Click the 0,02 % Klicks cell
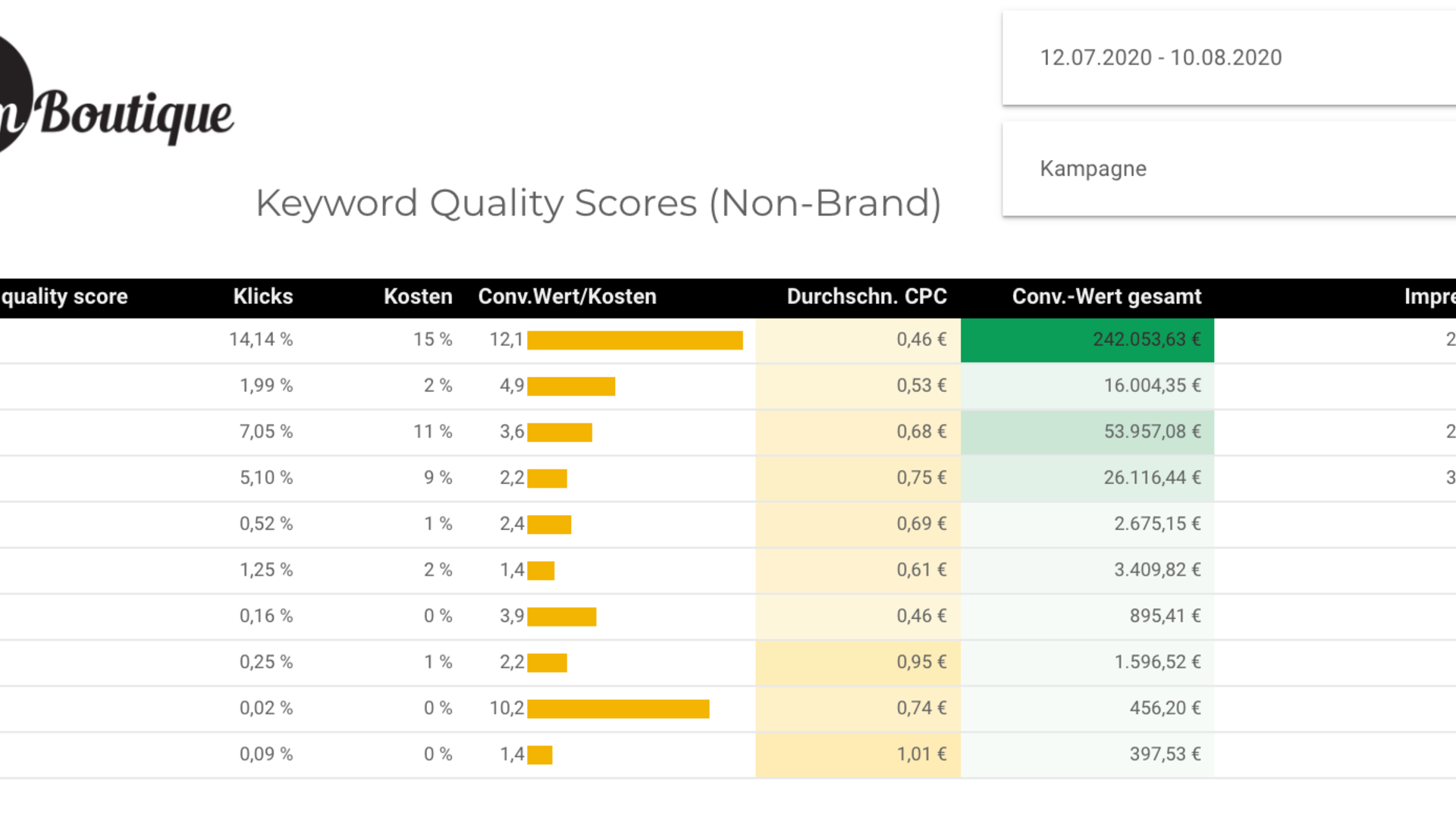Image resolution: width=1456 pixels, height=819 pixels. [x=266, y=708]
